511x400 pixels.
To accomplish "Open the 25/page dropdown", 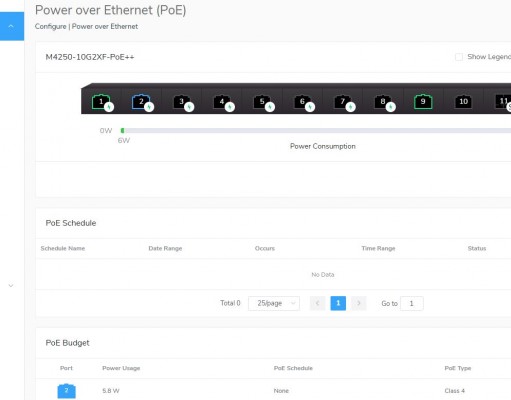I will tap(274, 303).
